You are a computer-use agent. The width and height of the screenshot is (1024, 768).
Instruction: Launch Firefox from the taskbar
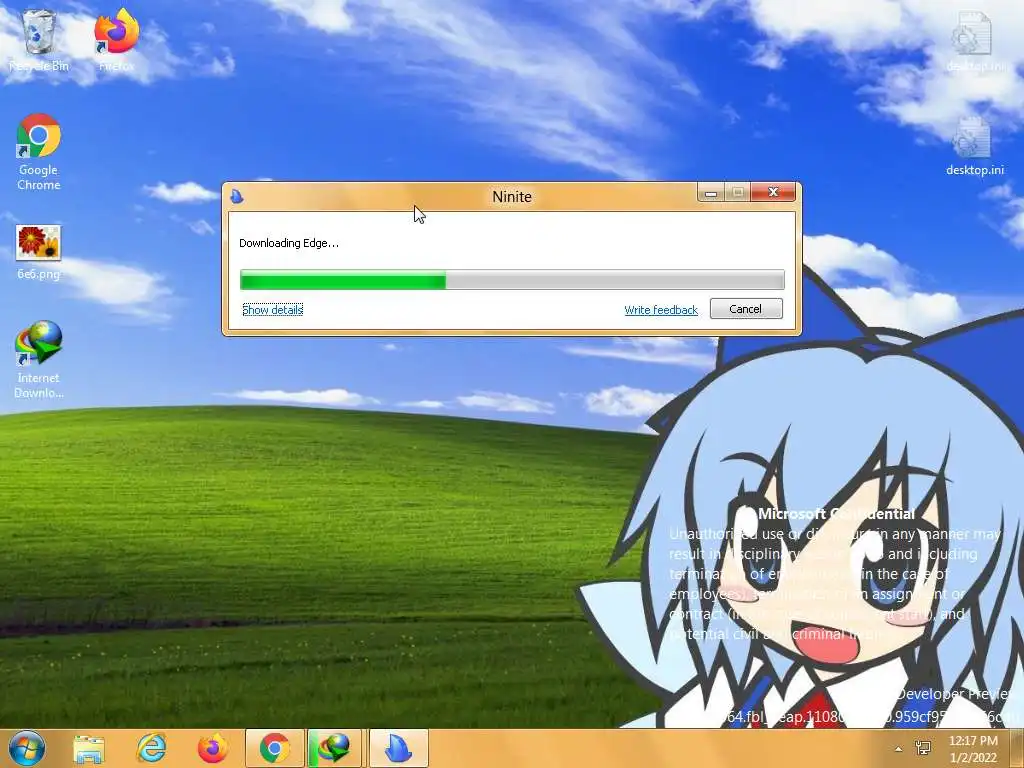coord(213,748)
